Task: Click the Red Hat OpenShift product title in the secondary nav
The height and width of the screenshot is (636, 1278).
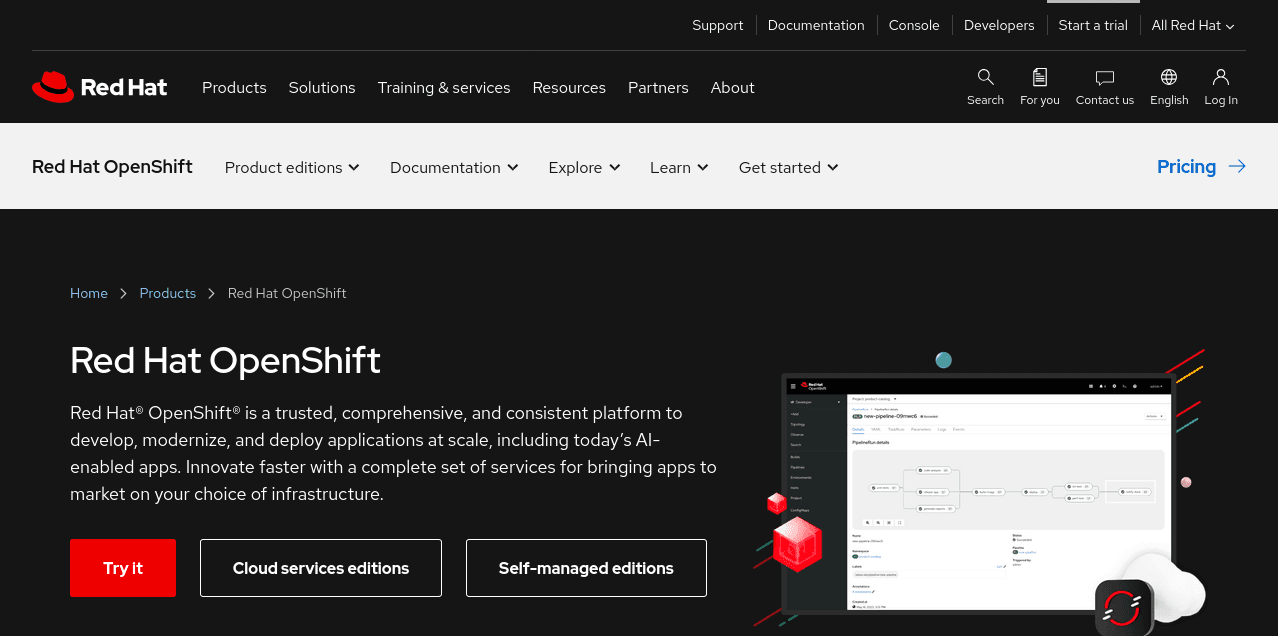Action: point(112,167)
